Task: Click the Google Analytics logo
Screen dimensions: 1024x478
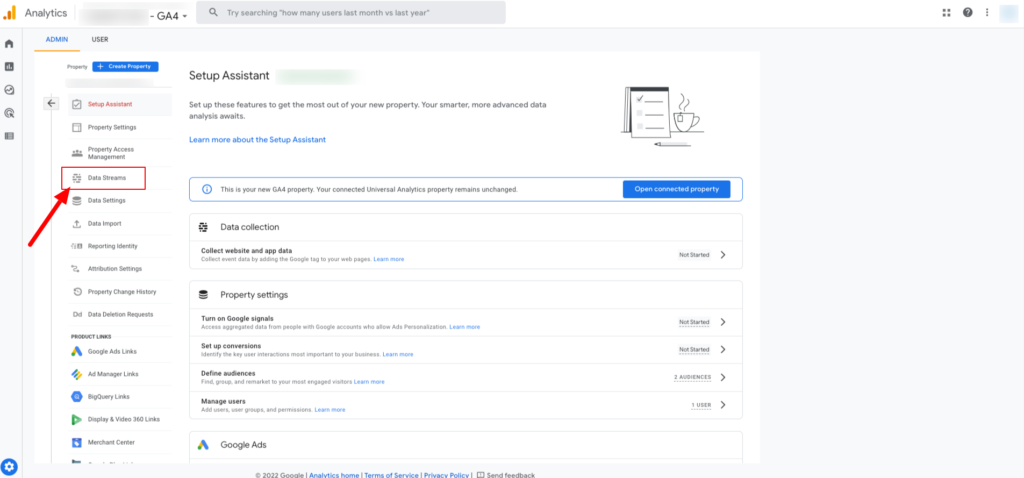Action: 9,12
